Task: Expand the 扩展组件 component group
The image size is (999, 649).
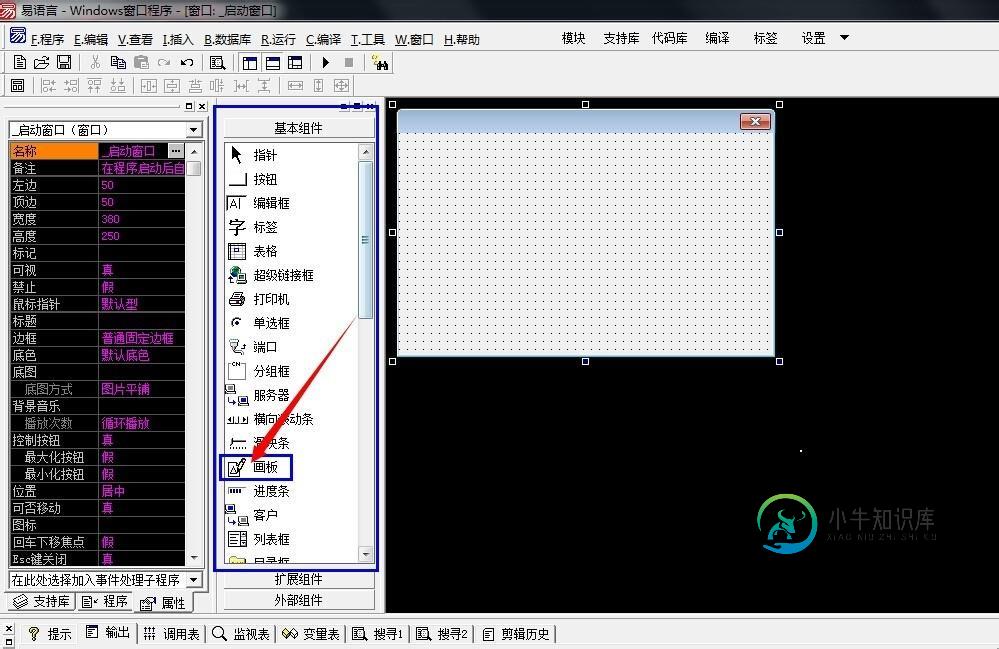Action: pyautogui.click(x=298, y=579)
